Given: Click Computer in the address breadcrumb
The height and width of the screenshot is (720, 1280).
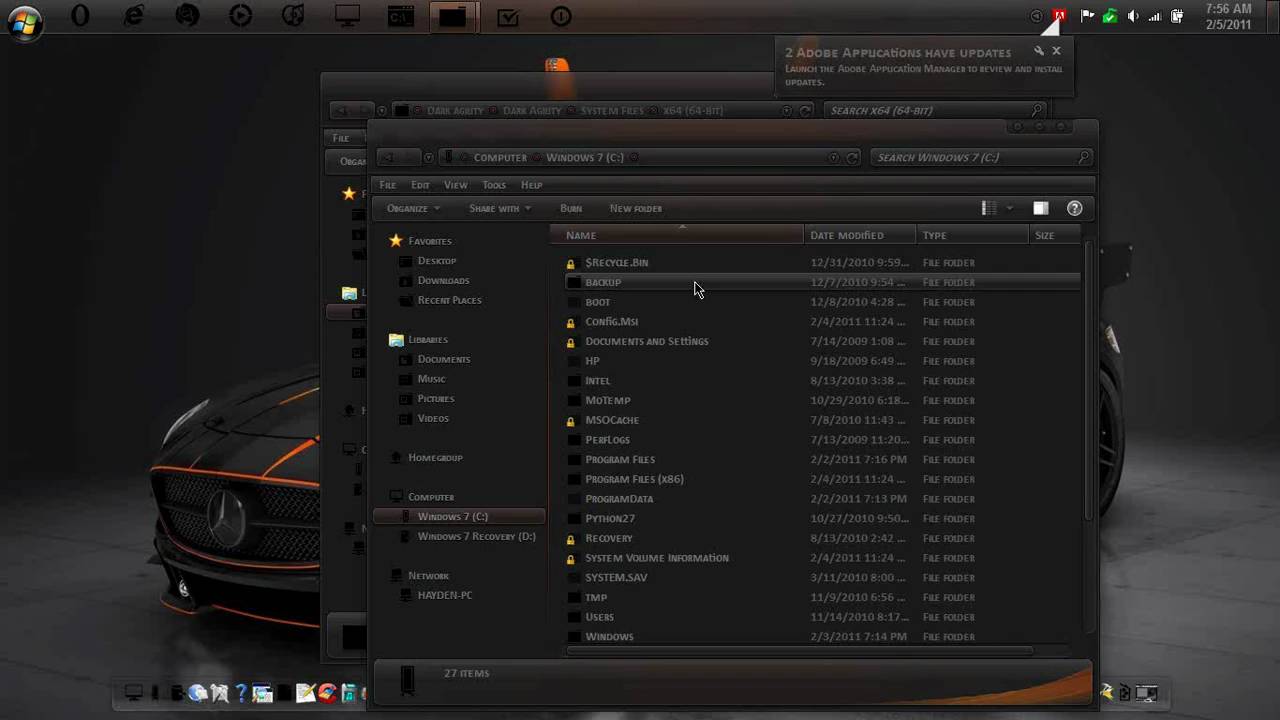Looking at the screenshot, I should click(x=500, y=157).
